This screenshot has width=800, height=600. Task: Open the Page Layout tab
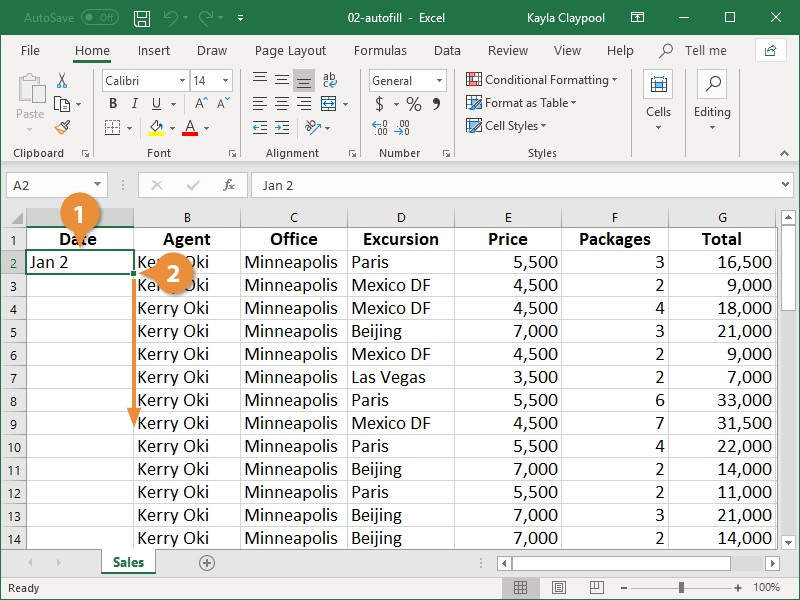[x=290, y=51]
